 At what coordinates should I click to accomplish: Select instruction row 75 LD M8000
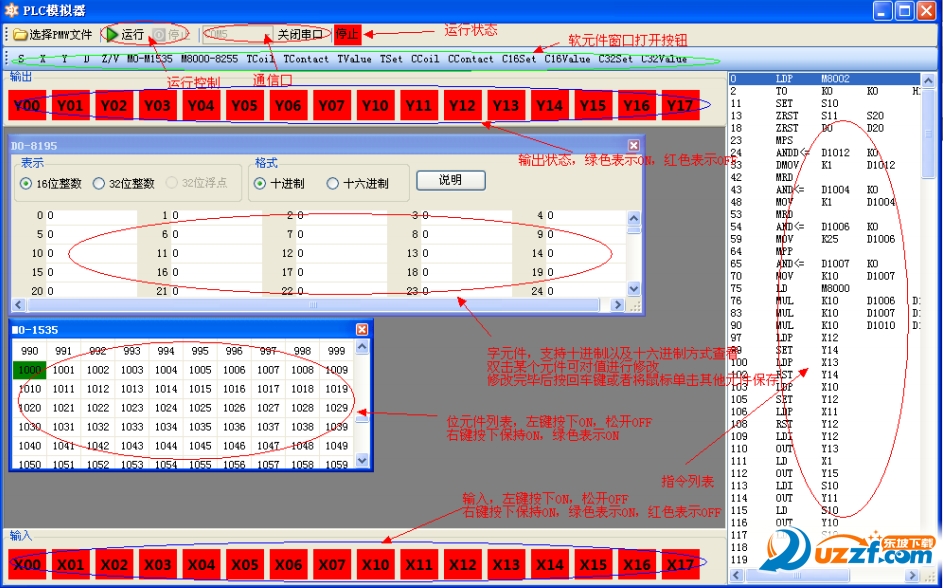(824, 288)
